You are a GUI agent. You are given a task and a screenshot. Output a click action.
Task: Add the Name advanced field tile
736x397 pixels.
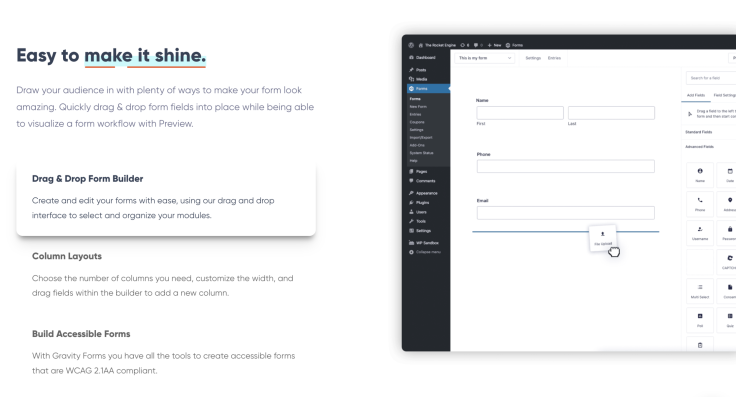pos(700,175)
